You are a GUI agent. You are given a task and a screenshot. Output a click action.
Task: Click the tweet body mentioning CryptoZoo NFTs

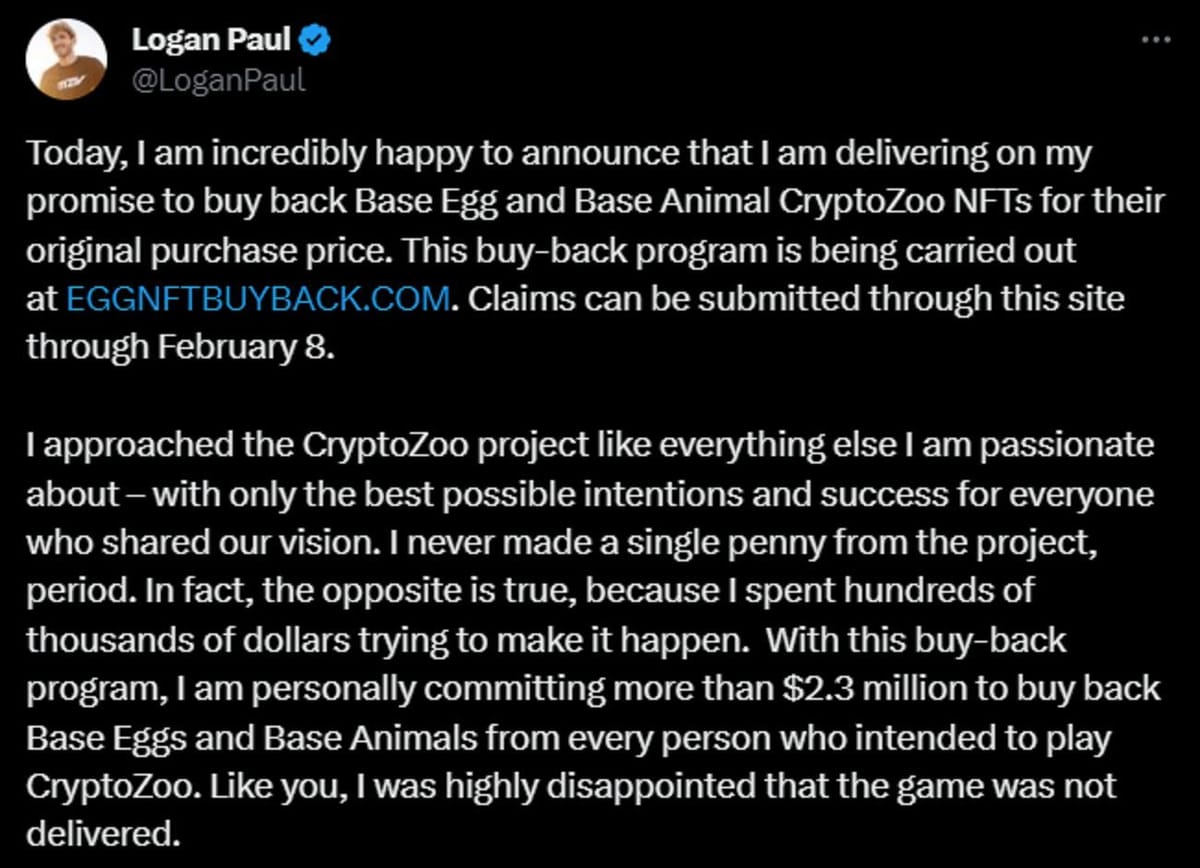tap(600, 200)
